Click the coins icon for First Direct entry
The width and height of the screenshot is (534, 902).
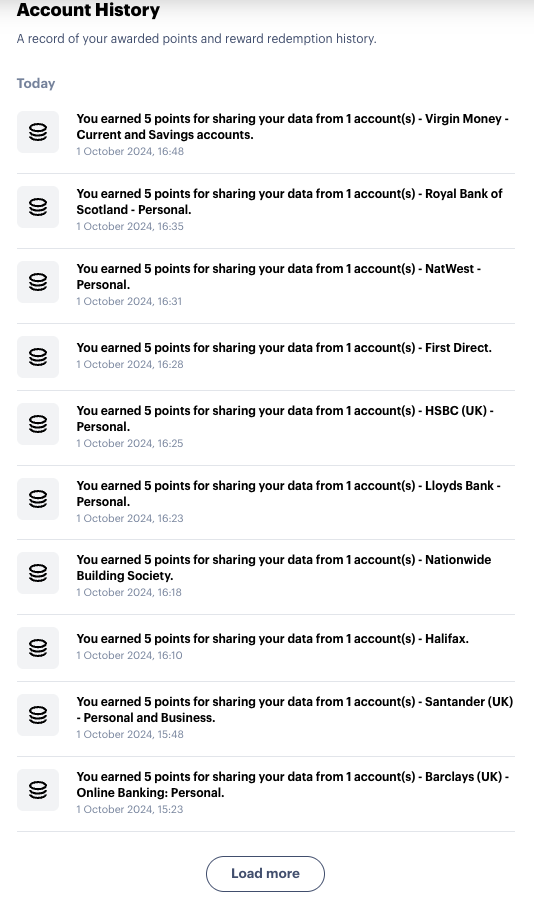pos(38,357)
